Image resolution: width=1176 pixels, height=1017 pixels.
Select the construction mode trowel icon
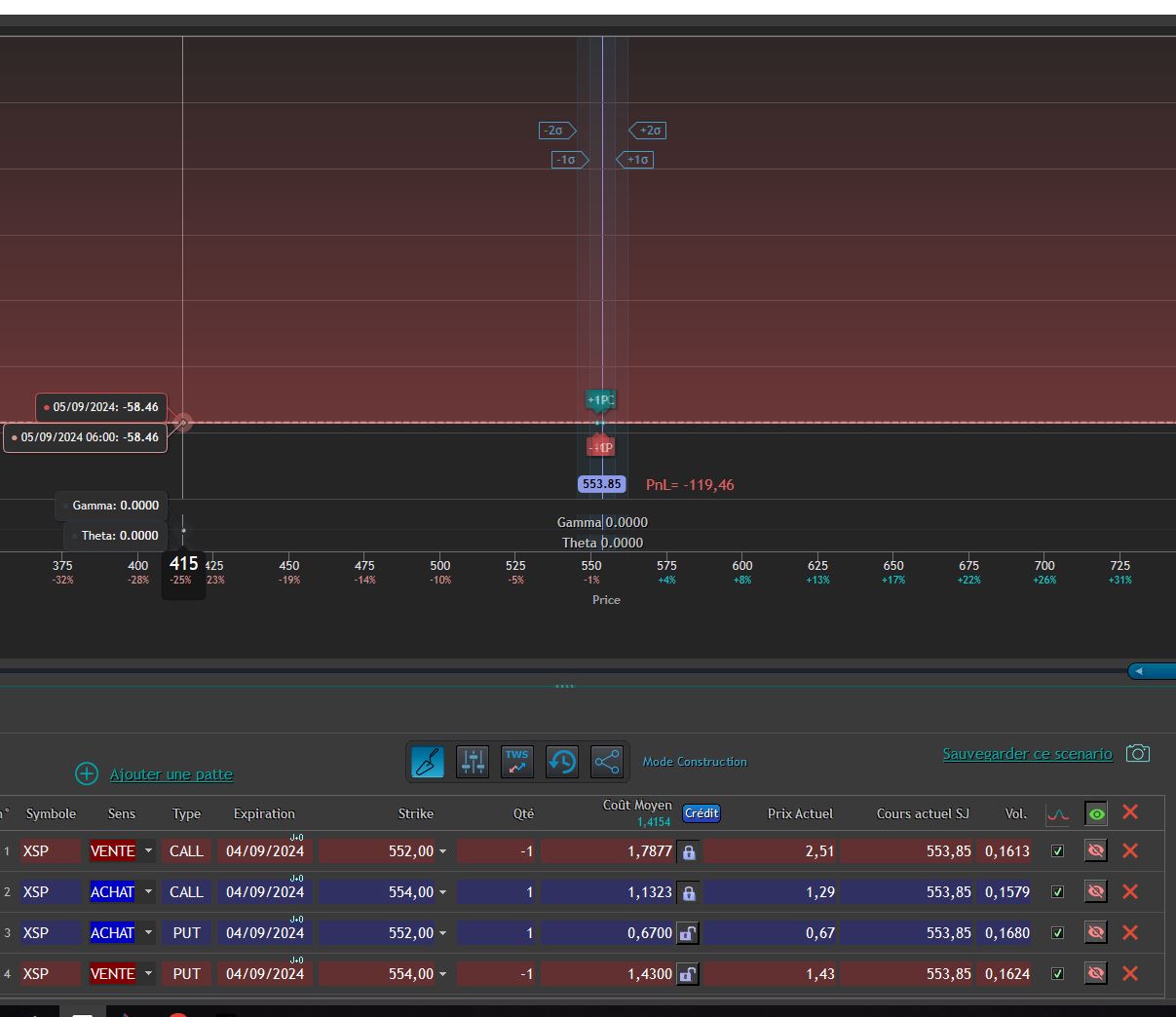[x=428, y=762]
